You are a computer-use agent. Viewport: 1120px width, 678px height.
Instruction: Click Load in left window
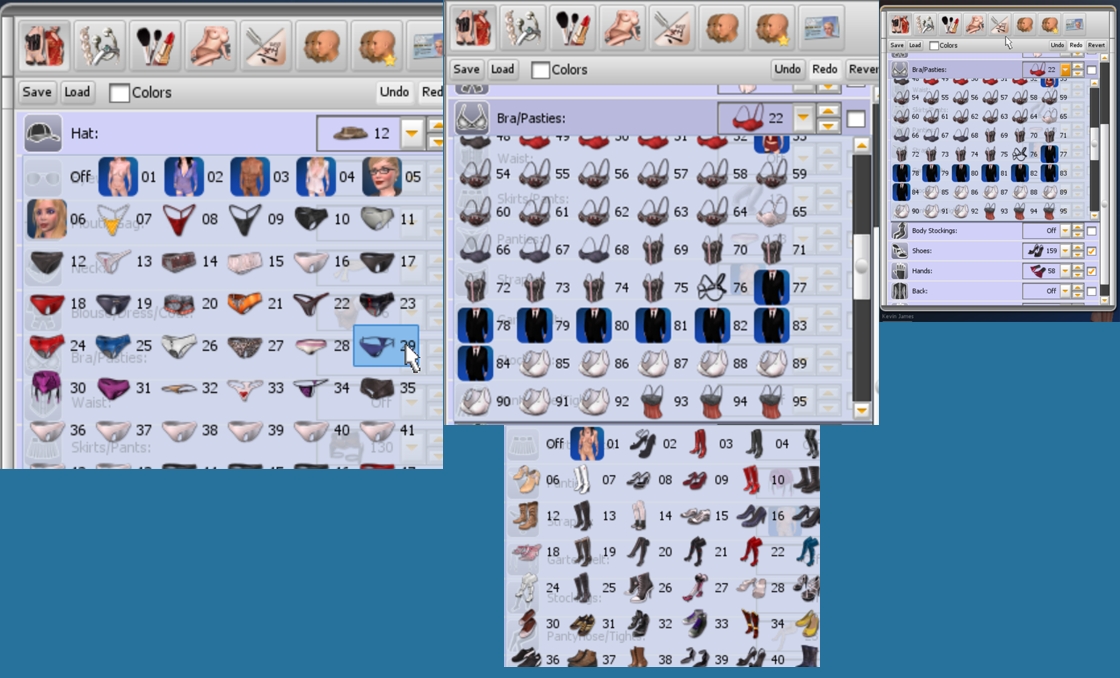(77, 92)
